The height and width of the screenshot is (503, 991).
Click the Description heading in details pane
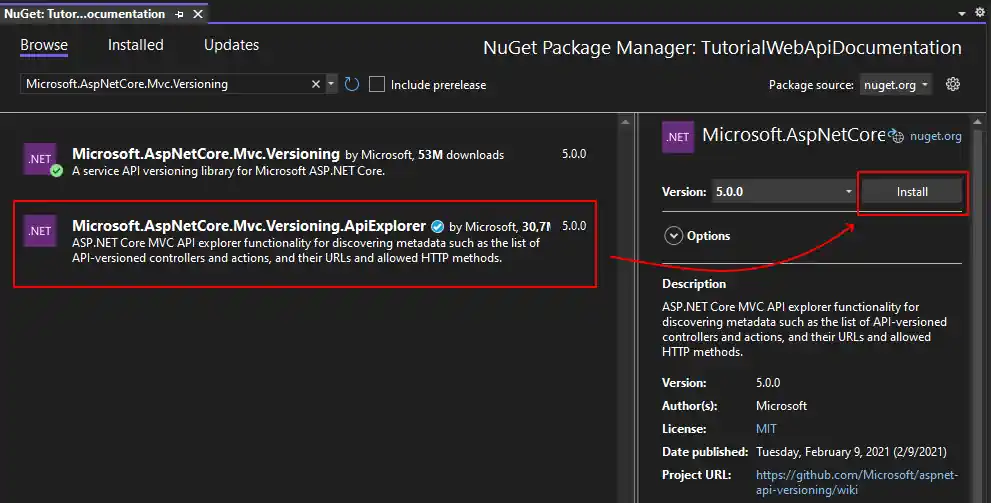[694, 284]
